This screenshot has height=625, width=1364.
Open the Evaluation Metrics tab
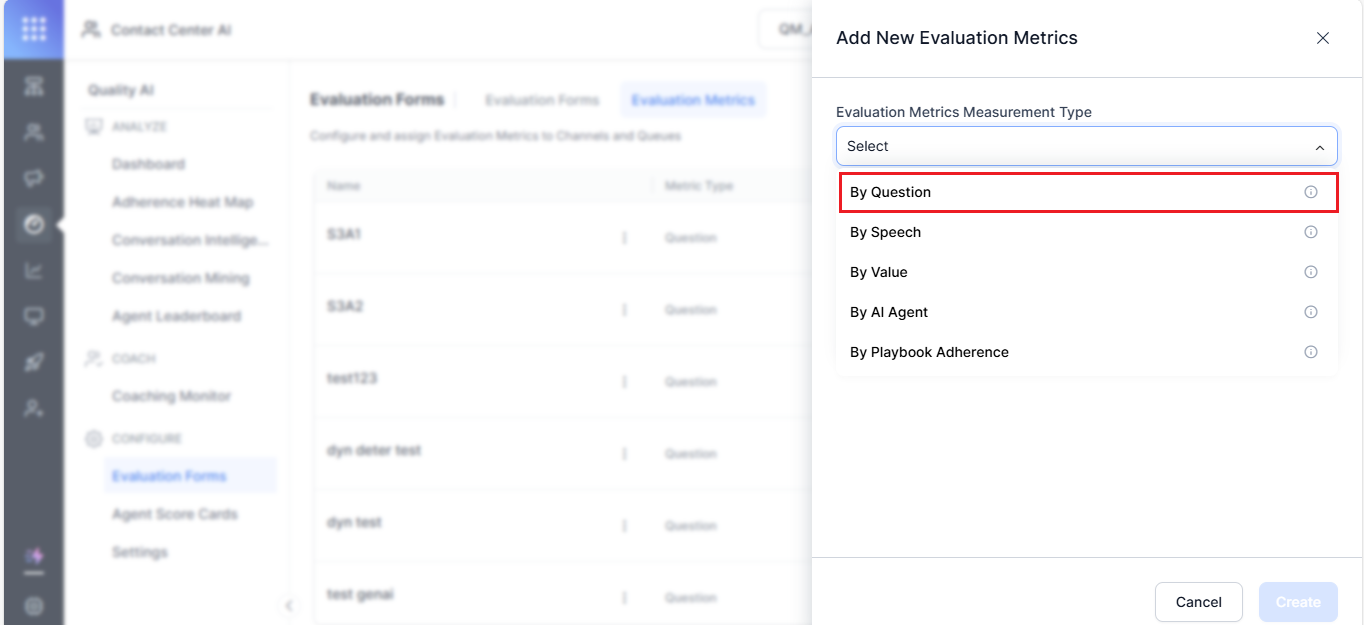click(693, 100)
